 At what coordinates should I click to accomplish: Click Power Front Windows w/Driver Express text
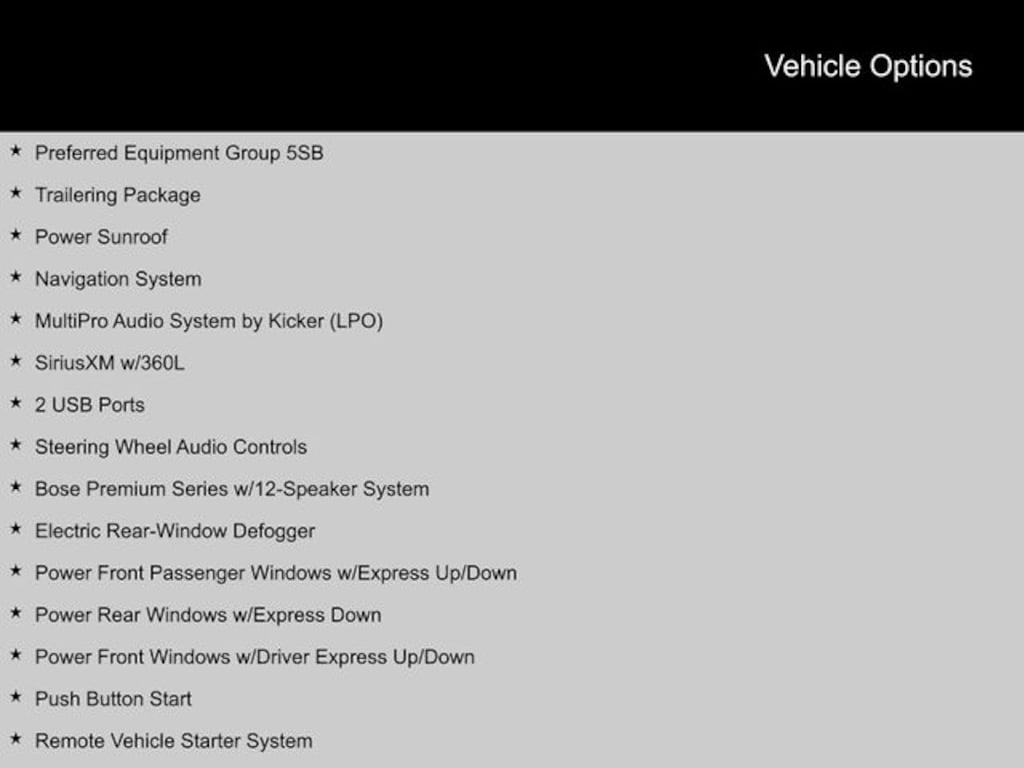tap(255, 657)
